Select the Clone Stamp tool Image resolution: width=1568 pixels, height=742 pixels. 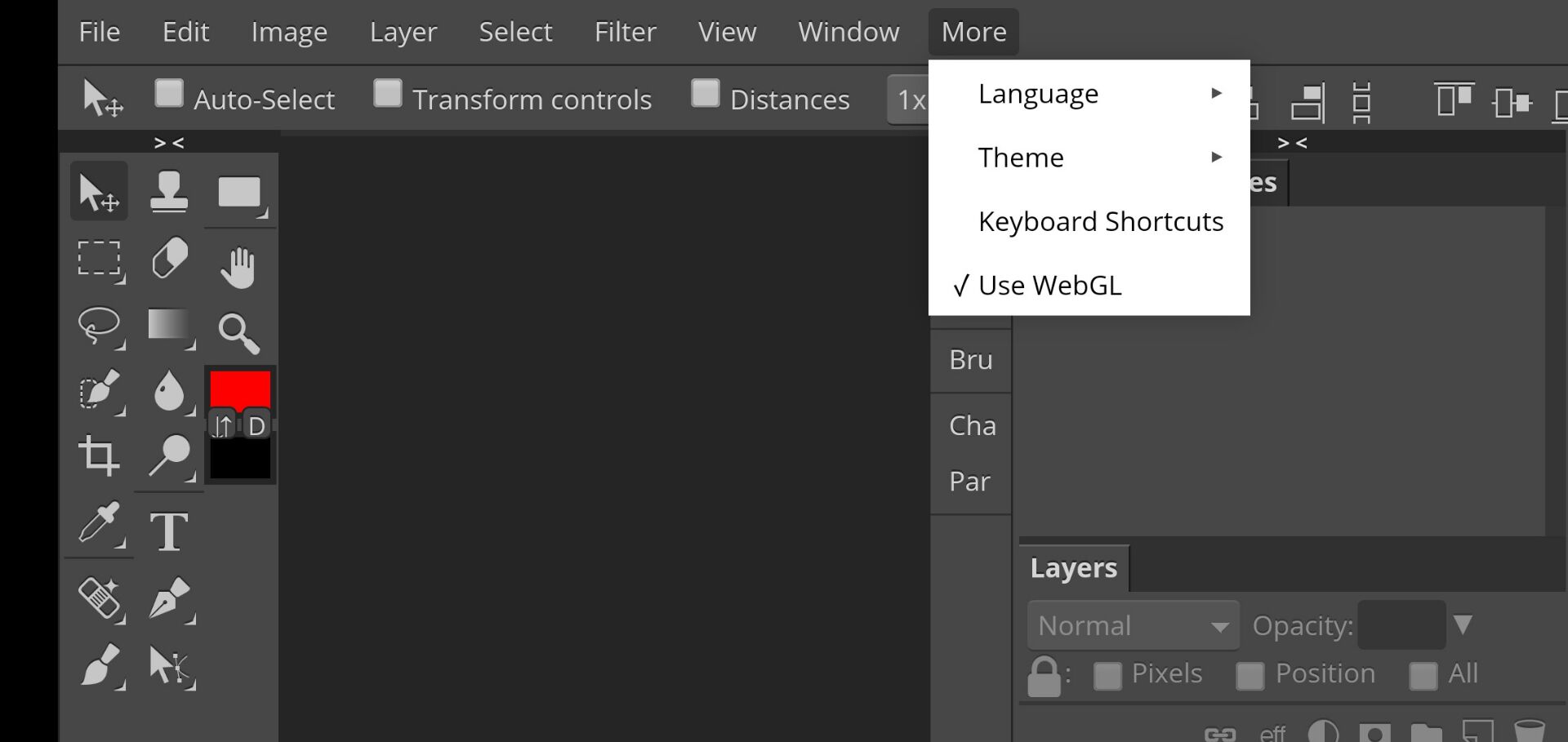tap(169, 192)
